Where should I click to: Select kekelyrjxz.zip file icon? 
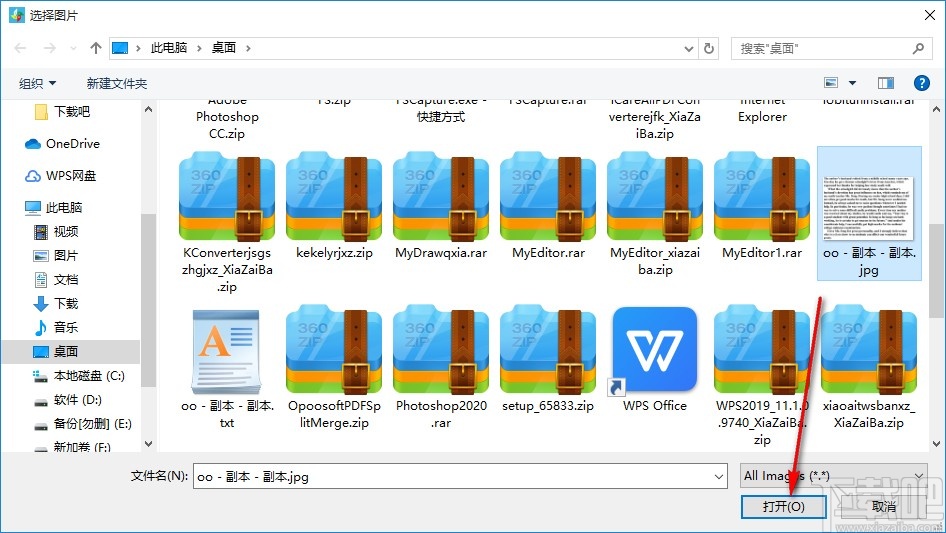click(334, 196)
